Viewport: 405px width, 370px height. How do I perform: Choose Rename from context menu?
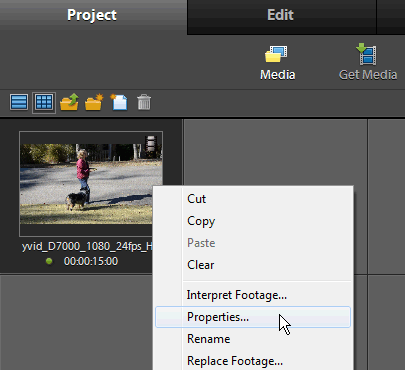[253, 339]
